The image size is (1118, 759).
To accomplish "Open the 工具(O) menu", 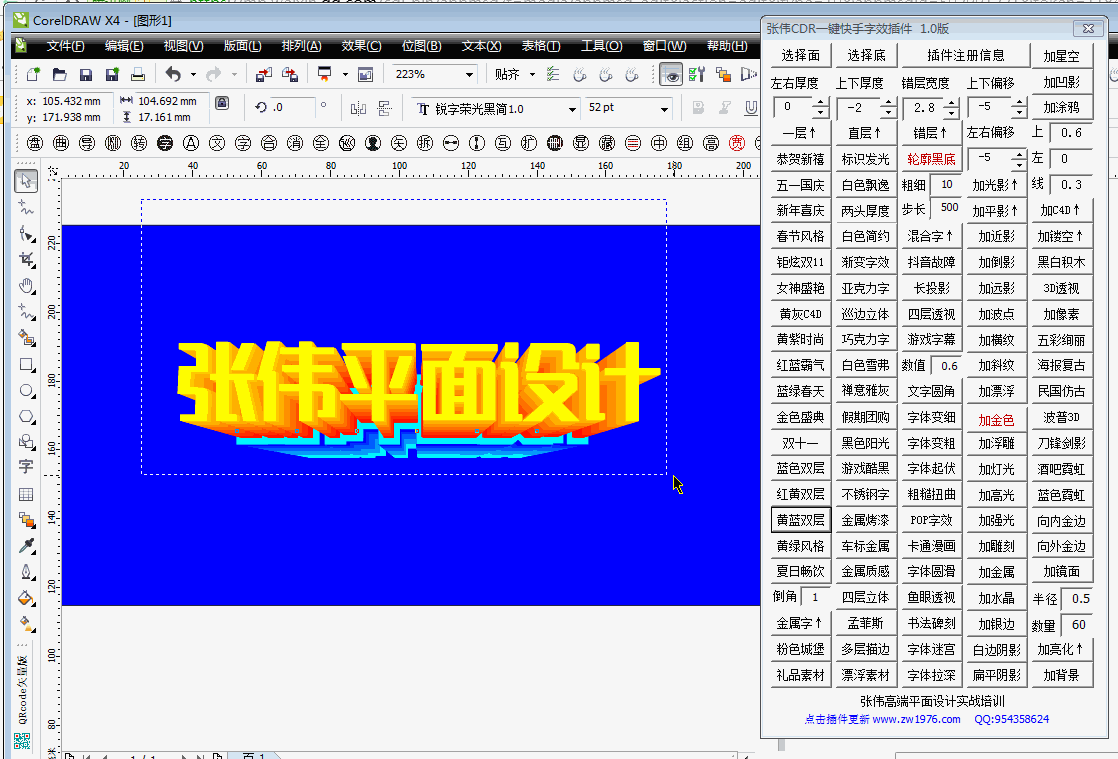I will tap(601, 46).
